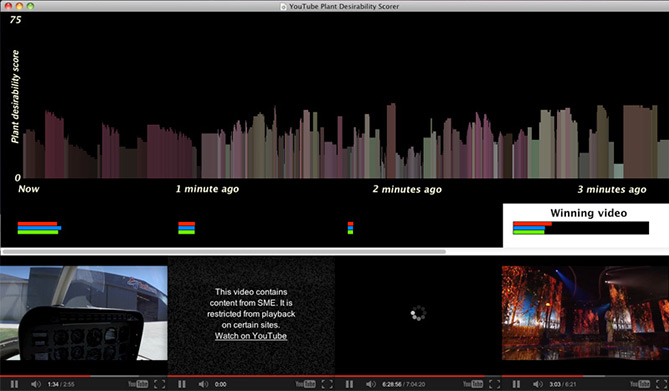The image size is (669, 391).
Task: Pause the loading video at 6:28:56
Action: click(349, 384)
